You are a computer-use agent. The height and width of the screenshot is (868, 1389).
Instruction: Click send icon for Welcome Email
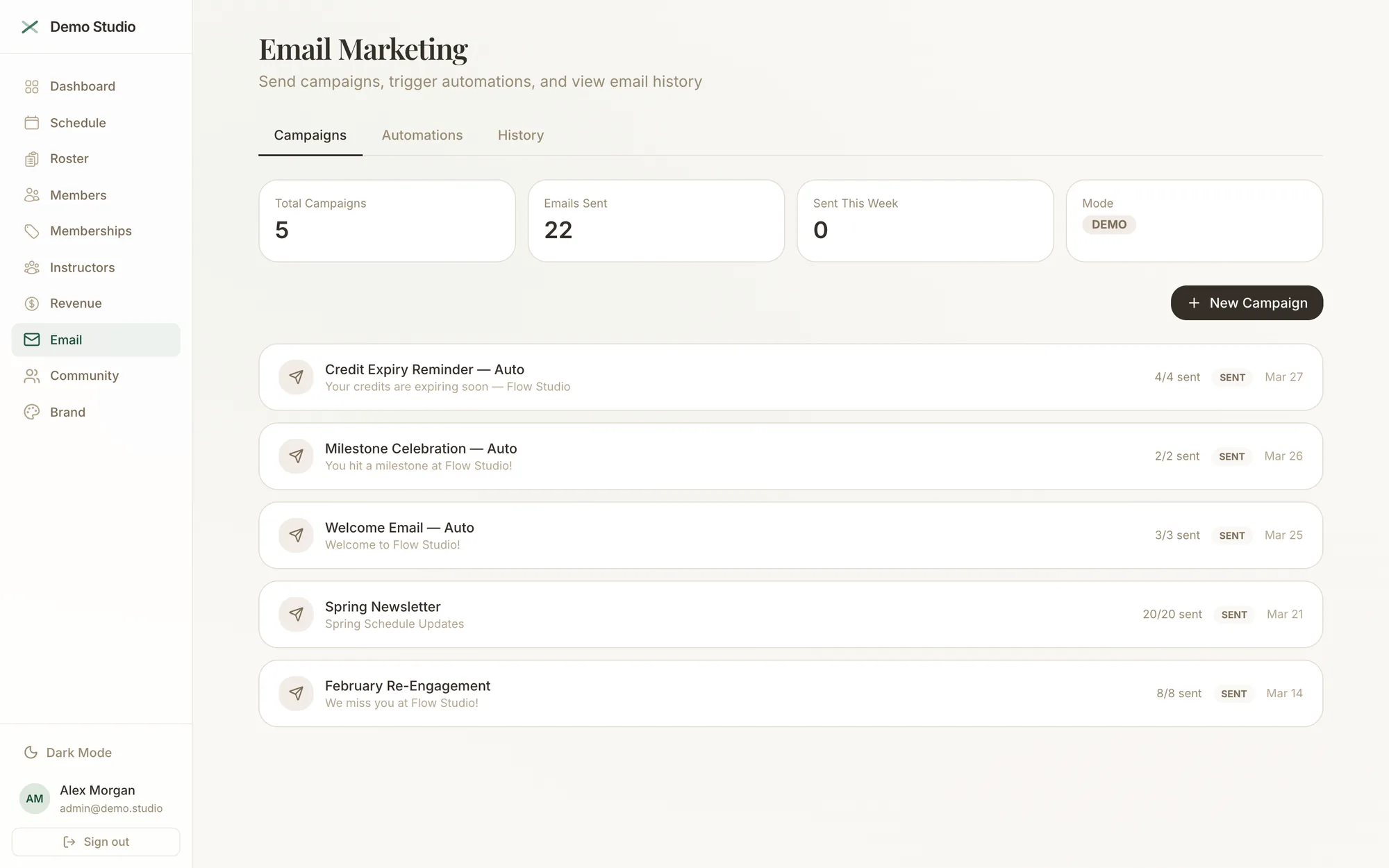(297, 535)
